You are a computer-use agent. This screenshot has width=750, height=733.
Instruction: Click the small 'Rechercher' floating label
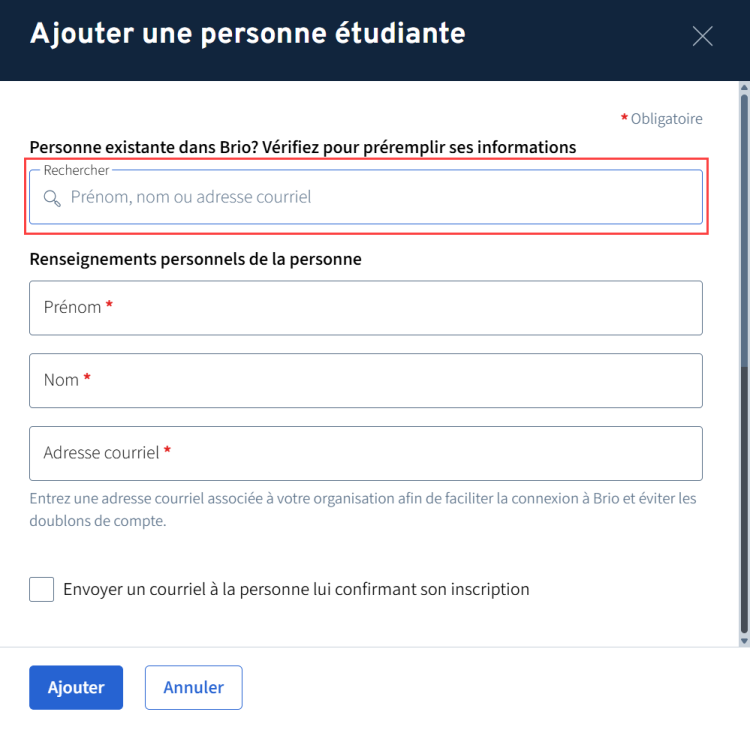[x=76, y=171]
